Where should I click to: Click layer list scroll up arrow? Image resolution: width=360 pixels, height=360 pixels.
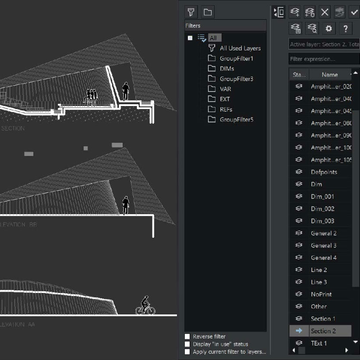[x=355, y=73]
